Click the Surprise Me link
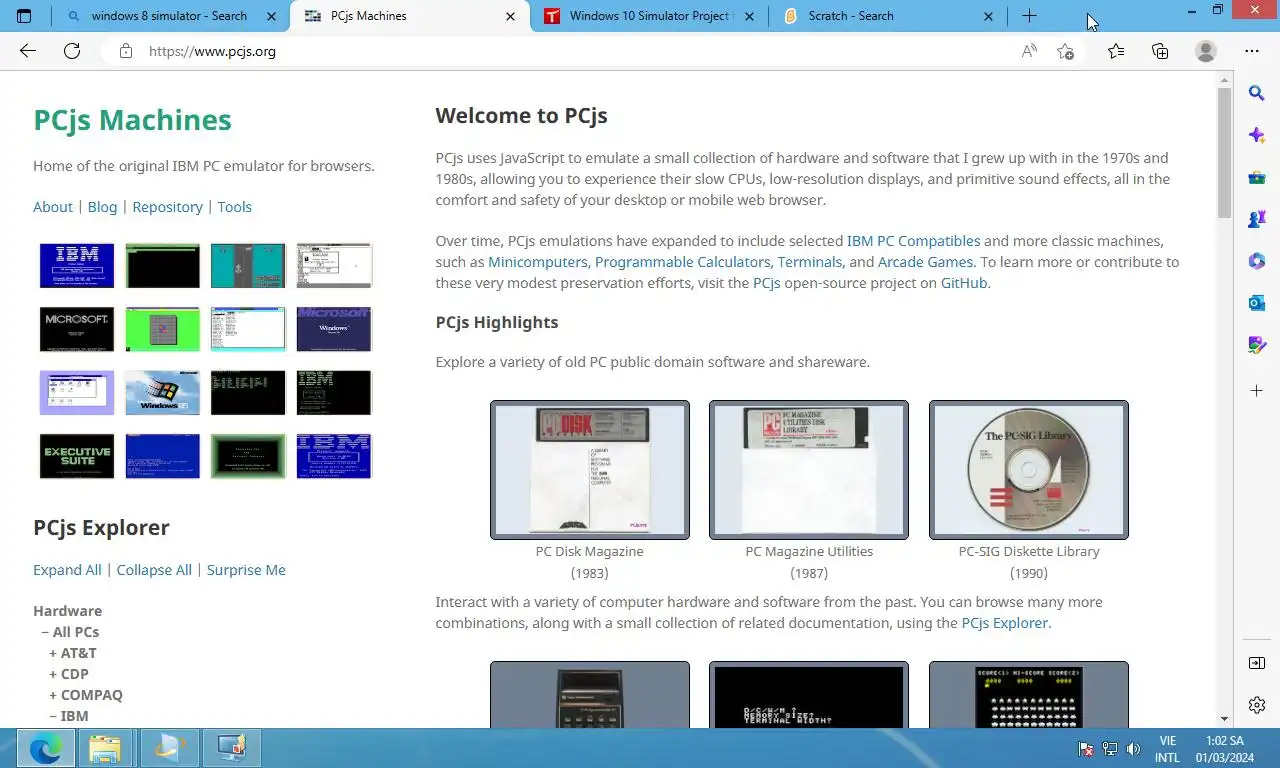This screenshot has height=768, width=1280. [x=246, y=570]
